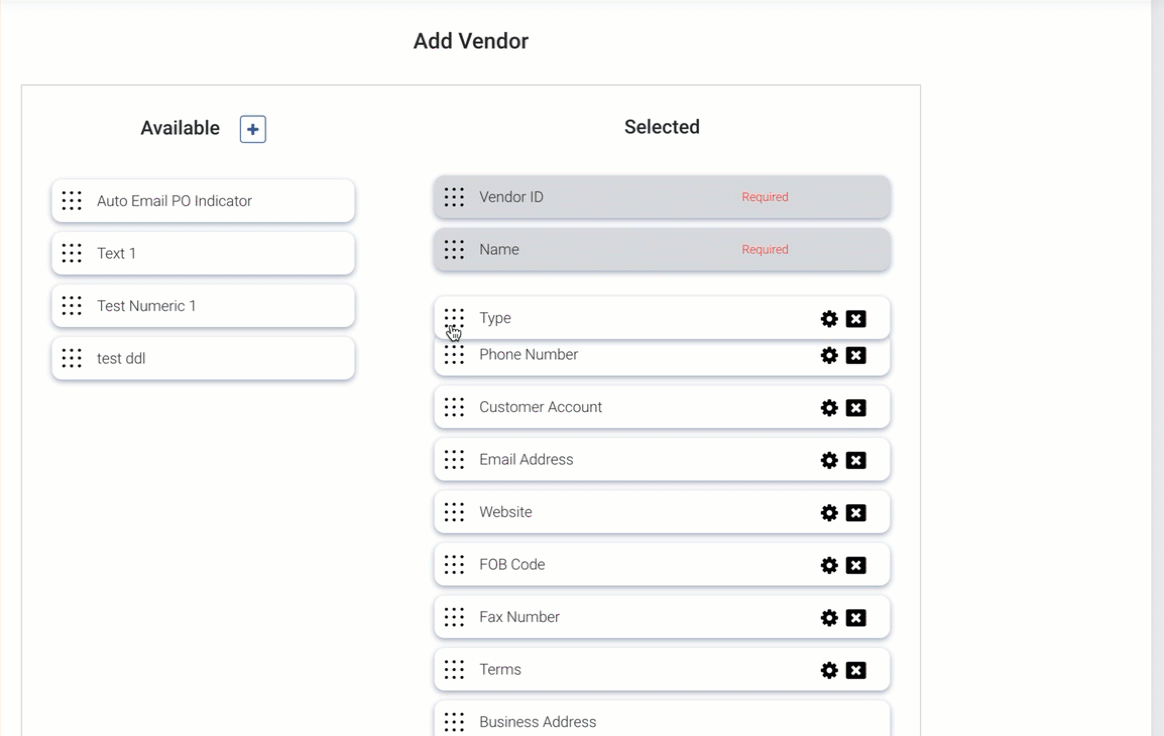Remove the Phone Number field
This screenshot has height=736, width=1164.
tap(856, 355)
